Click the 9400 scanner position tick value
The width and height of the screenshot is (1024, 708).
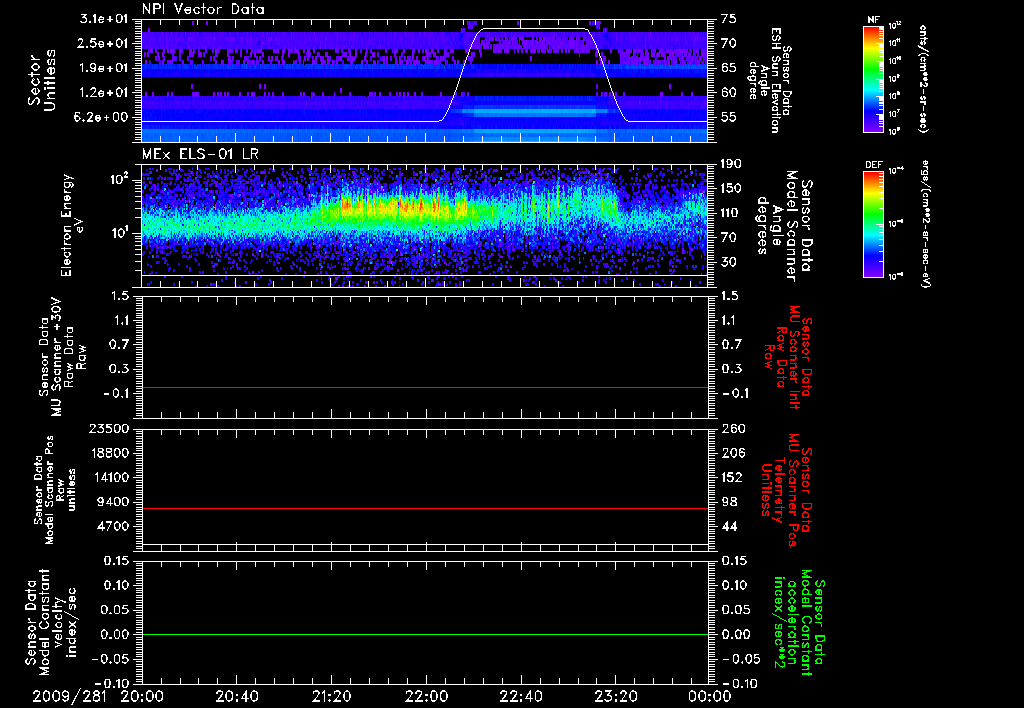pos(112,502)
